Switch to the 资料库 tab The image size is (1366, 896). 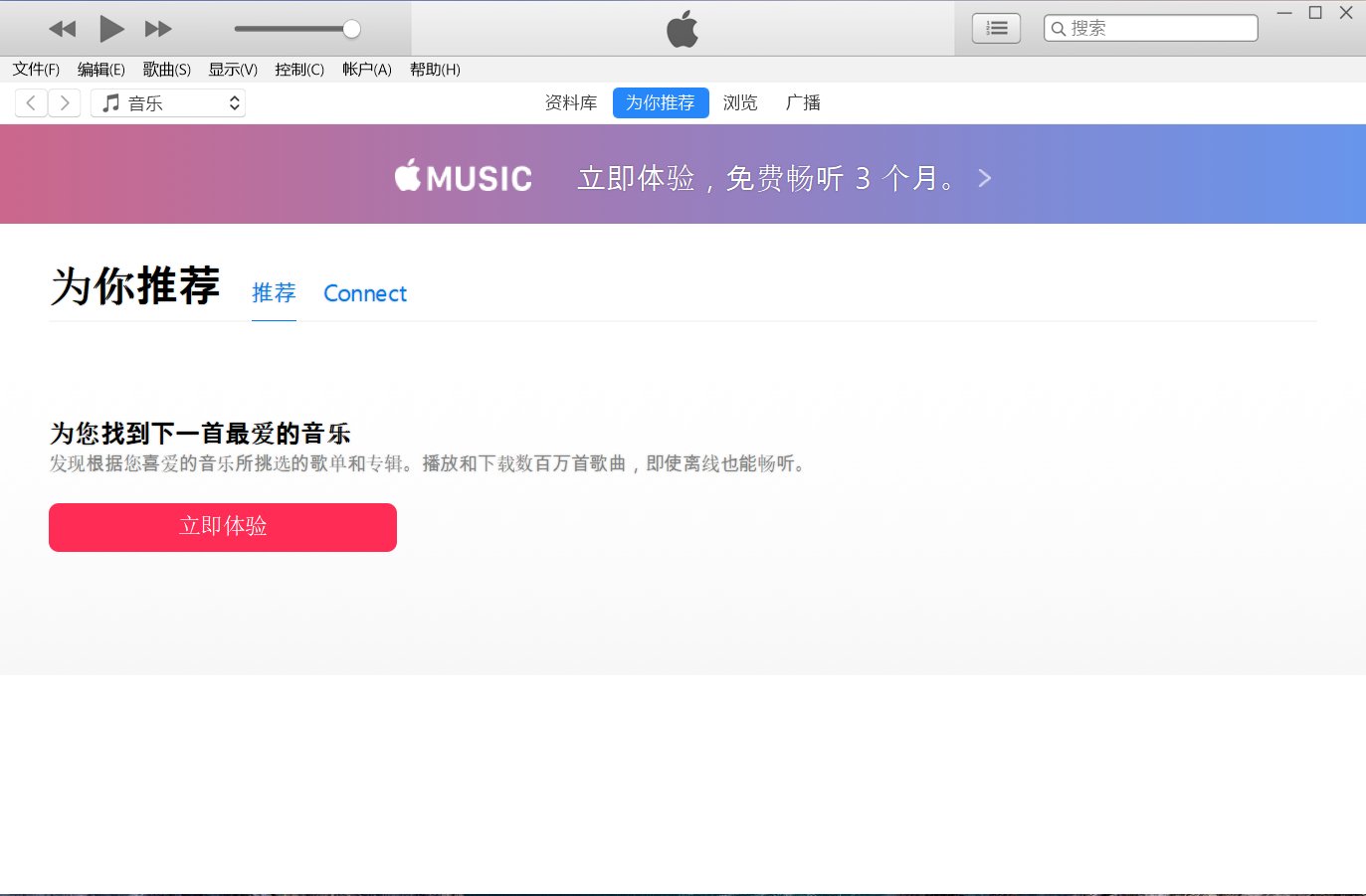[569, 102]
